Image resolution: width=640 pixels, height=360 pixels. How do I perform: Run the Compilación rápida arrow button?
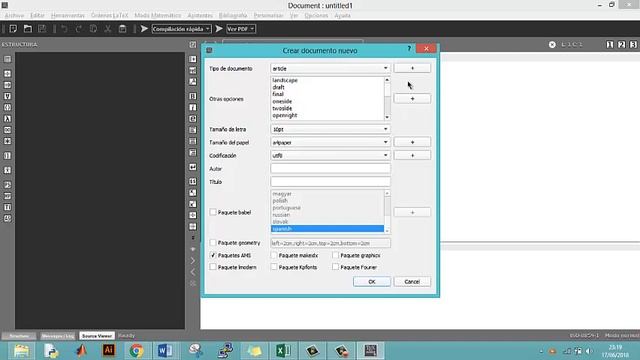144,29
